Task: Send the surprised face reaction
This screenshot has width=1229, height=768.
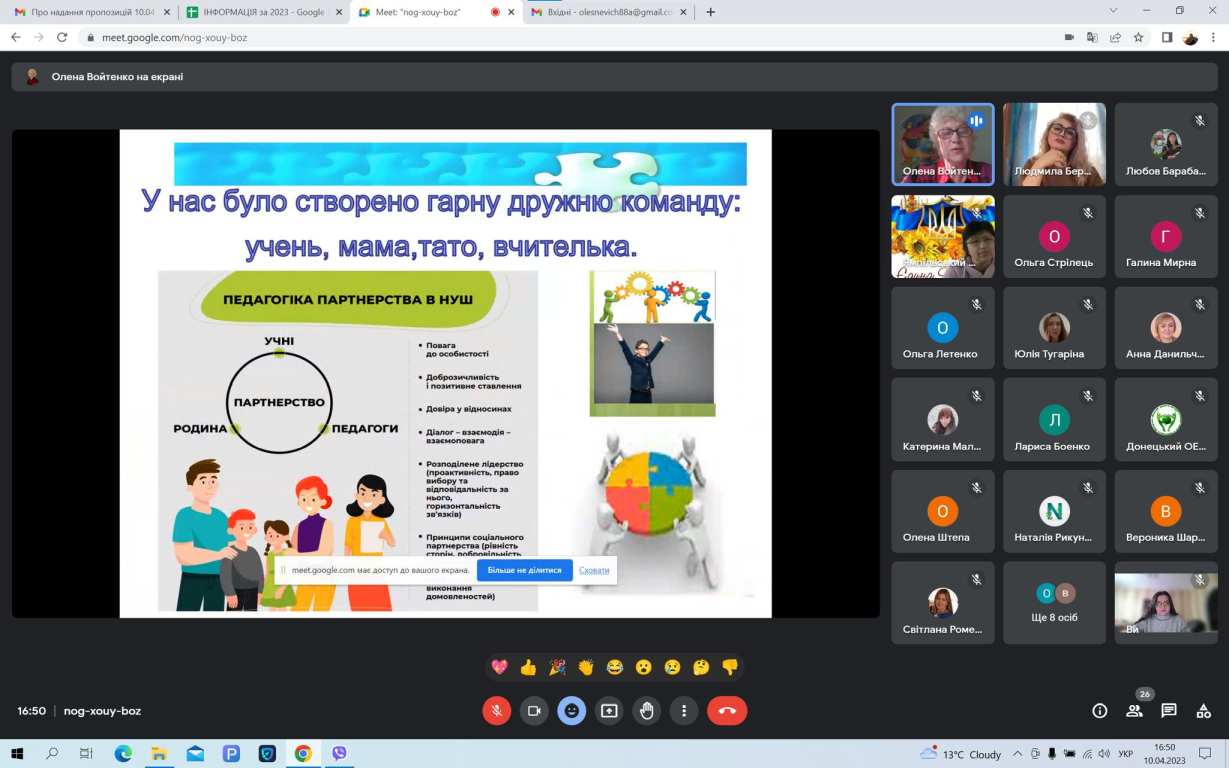Action: (x=644, y=667)
